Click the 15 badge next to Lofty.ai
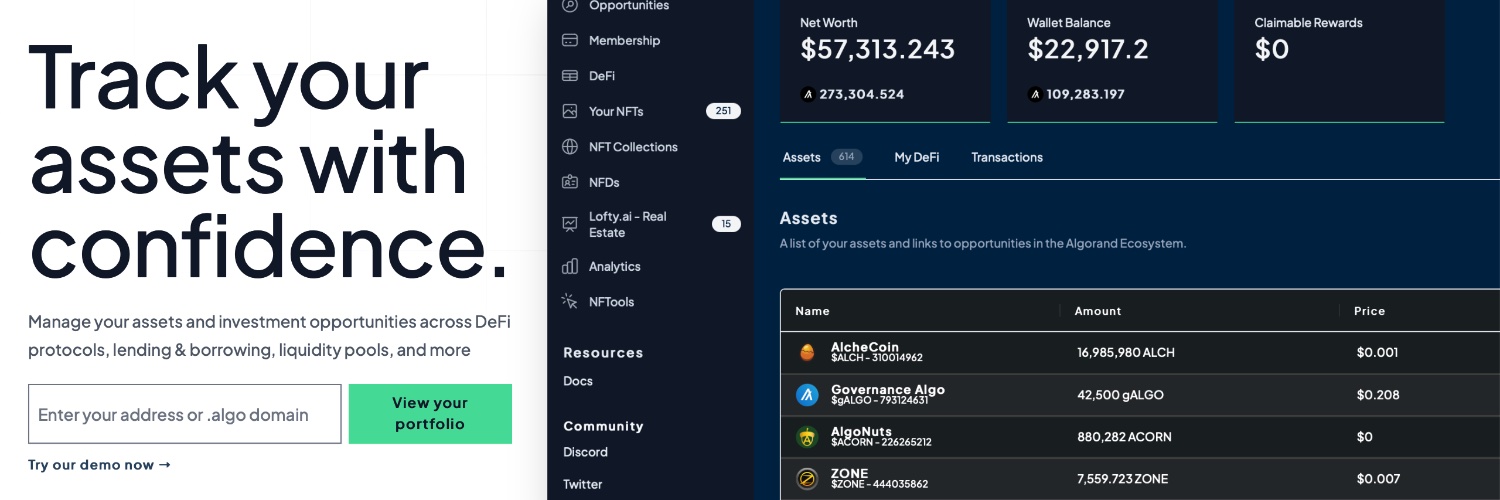This screenshot has height=500, width=1500. (x=726, y=224)
